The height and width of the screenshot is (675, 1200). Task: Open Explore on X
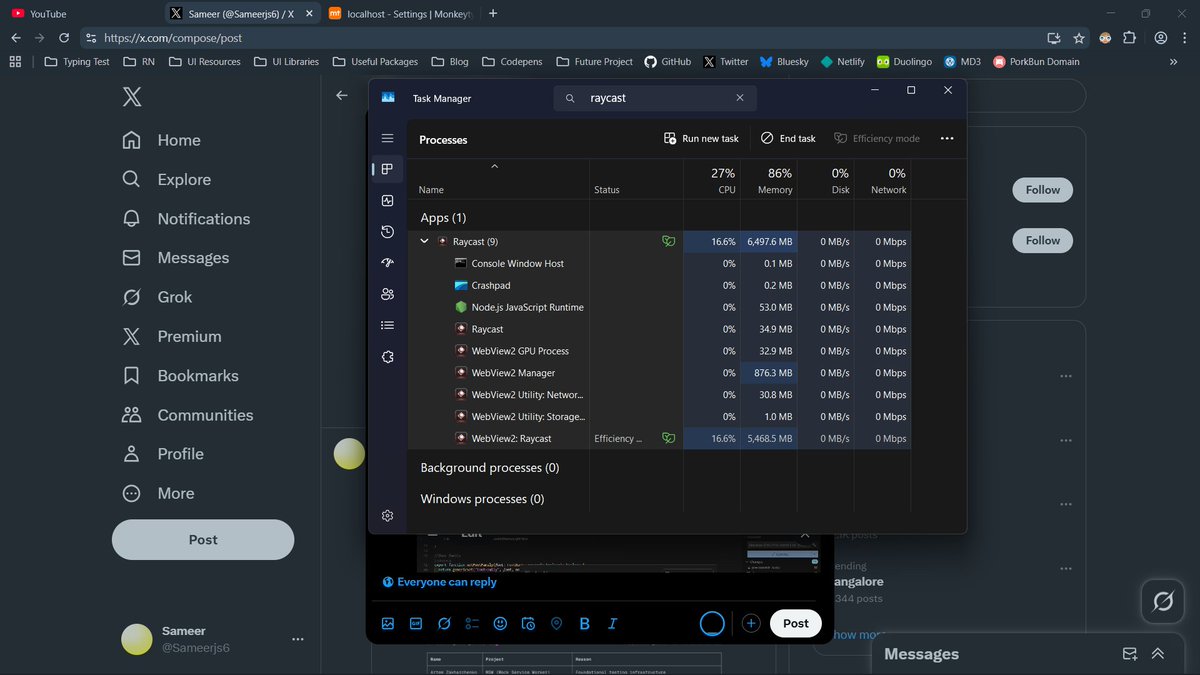coord(166,179)
